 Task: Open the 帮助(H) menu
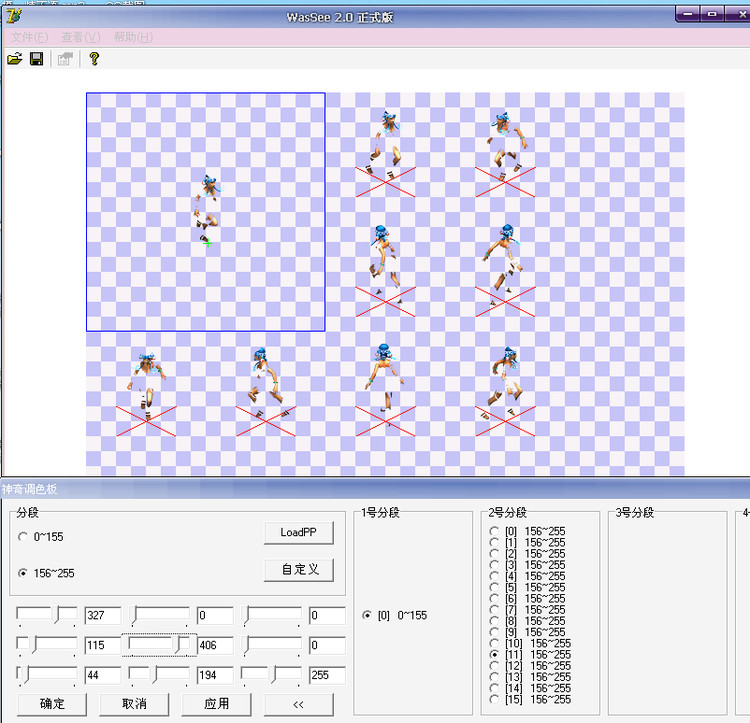point(133,37)
